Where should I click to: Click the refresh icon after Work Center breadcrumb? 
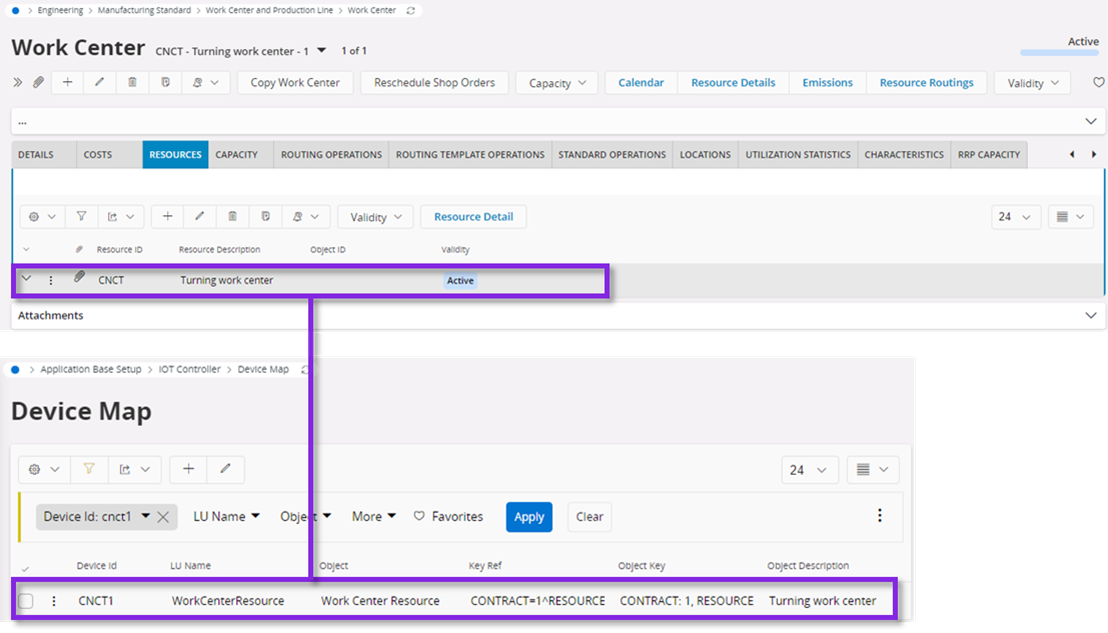(410, 10)
